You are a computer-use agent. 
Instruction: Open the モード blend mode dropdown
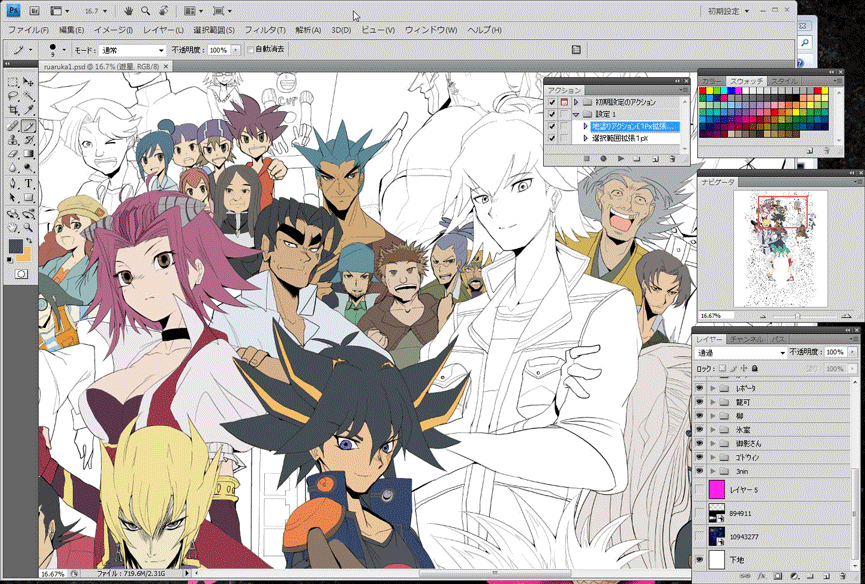pyautogui.click(x=133, y=49)
